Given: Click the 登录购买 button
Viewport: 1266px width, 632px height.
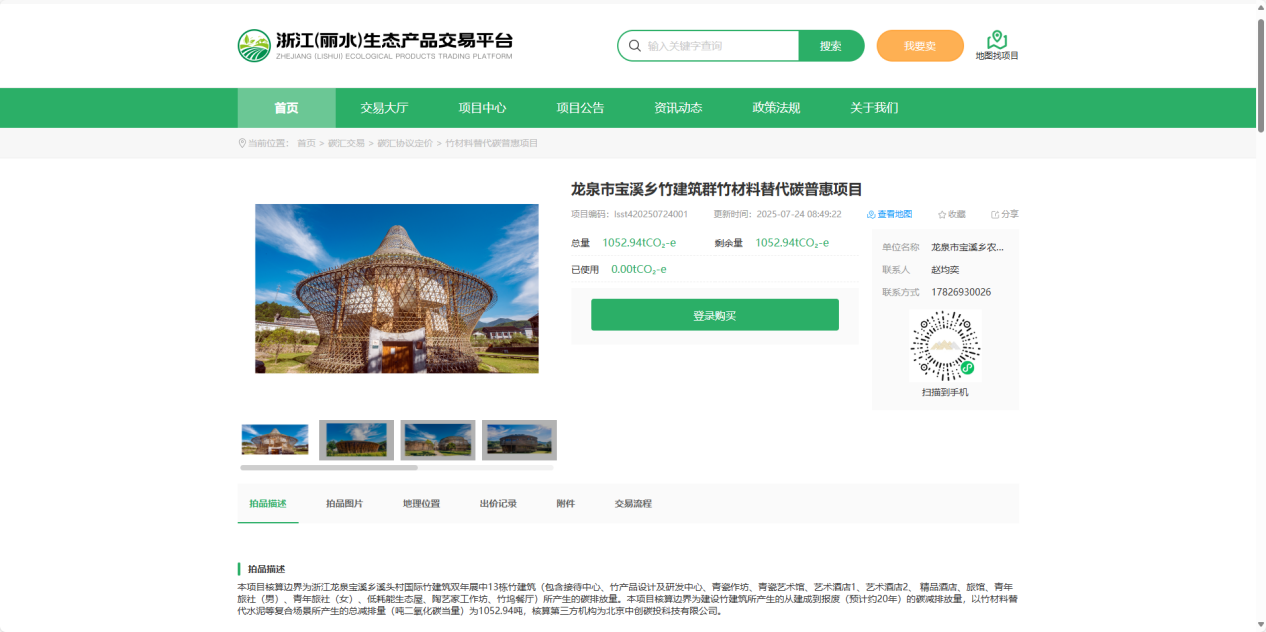Looking at the screenshot, I should coord(714,315).
